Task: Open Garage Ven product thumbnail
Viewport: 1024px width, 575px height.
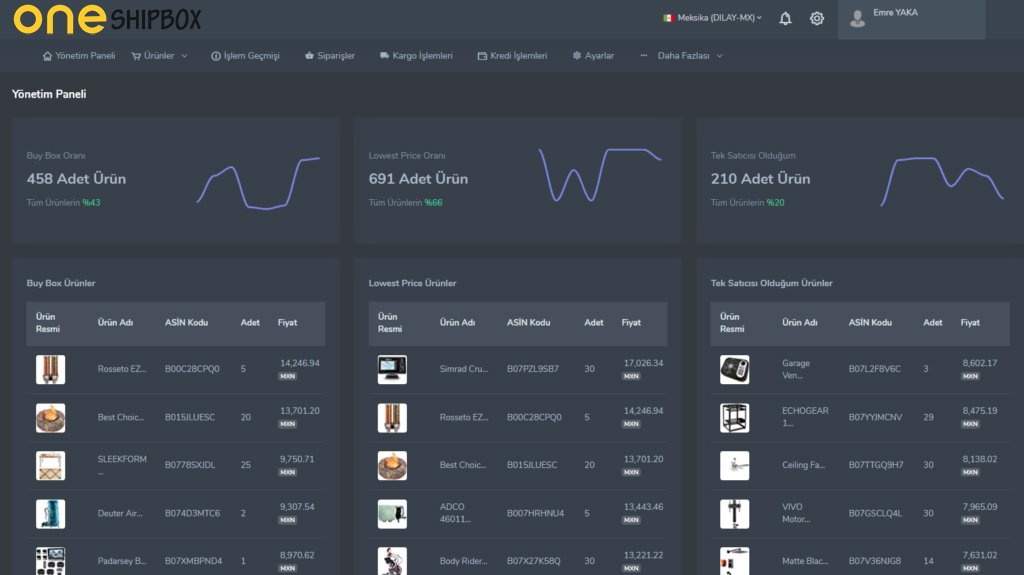Action: coord(735,370)
